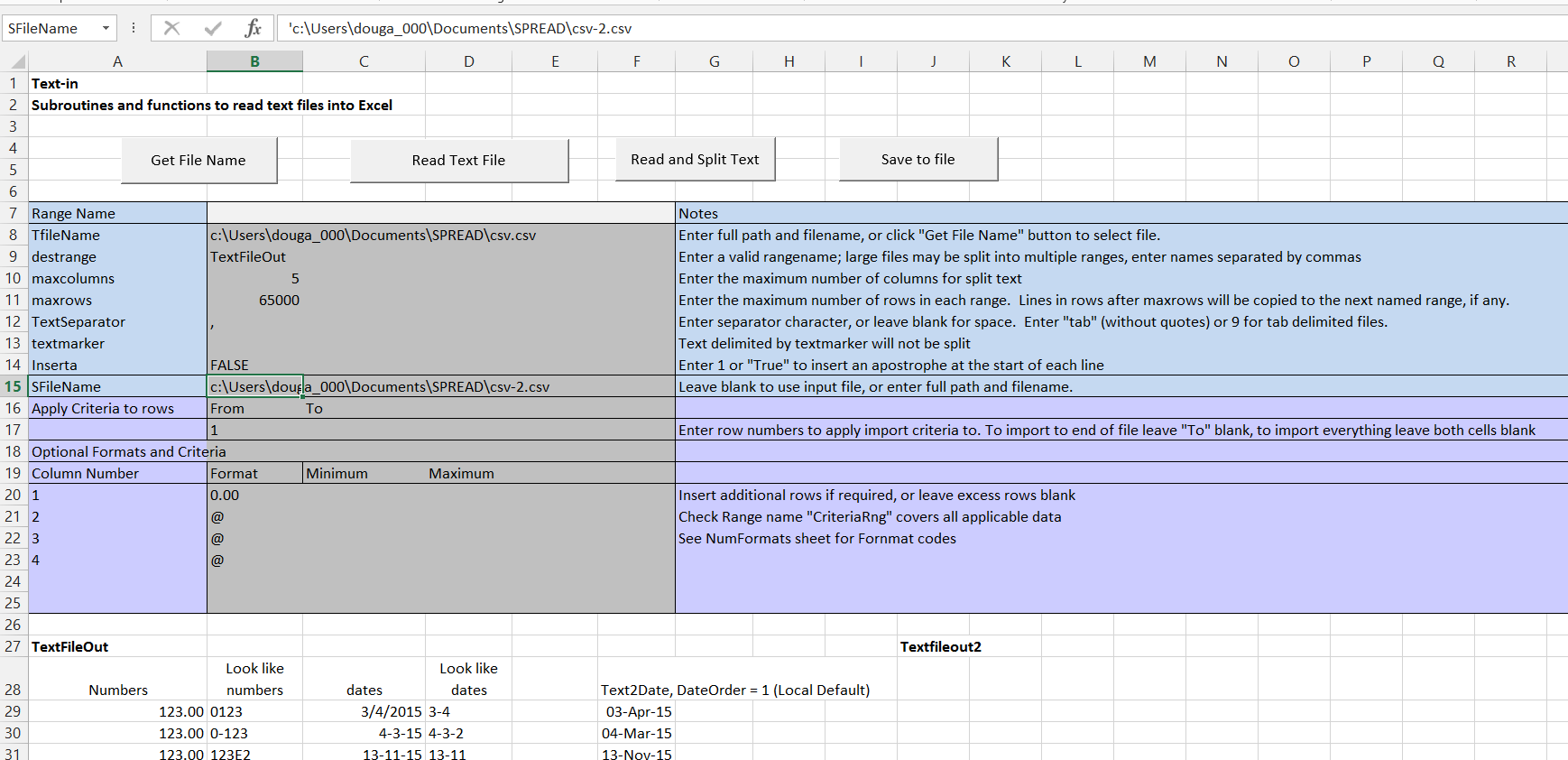
Task: Click the three-dot handle beside Name Box
Action: [x=134, y=28]
